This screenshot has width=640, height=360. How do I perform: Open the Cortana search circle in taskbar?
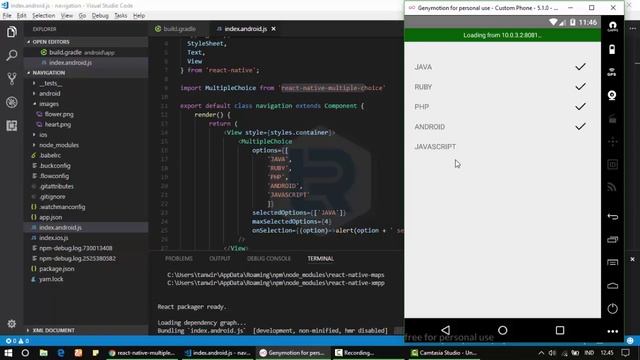coord(25,353)
